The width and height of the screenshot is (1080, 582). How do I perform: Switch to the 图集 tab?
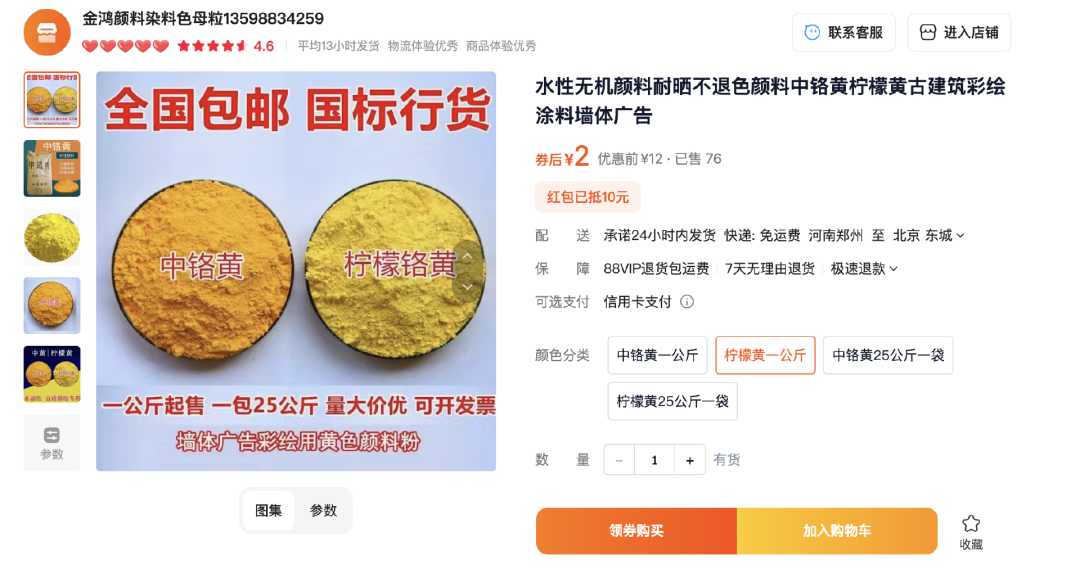coord(269,510)
